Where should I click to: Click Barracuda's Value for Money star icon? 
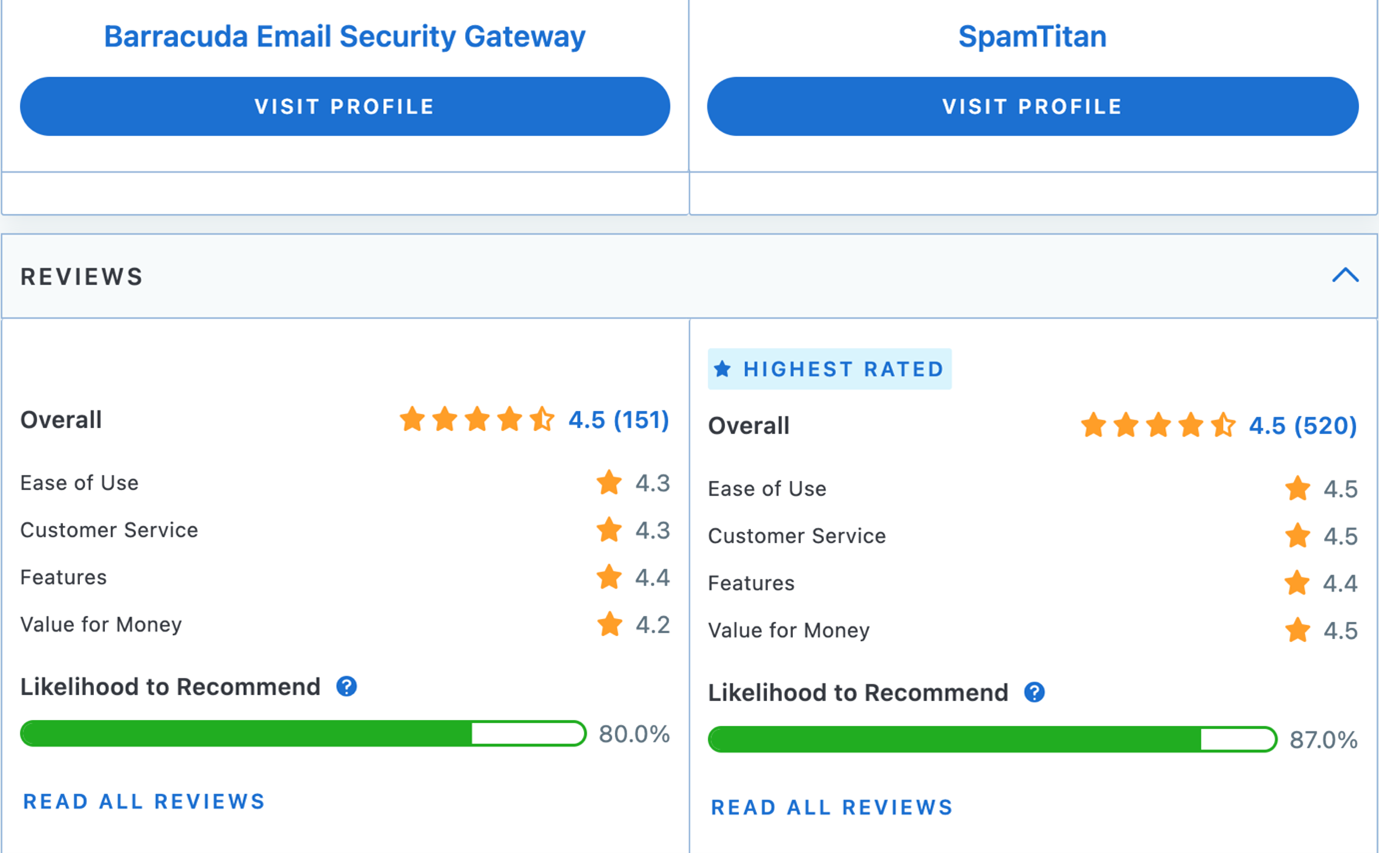coord(609,625)
